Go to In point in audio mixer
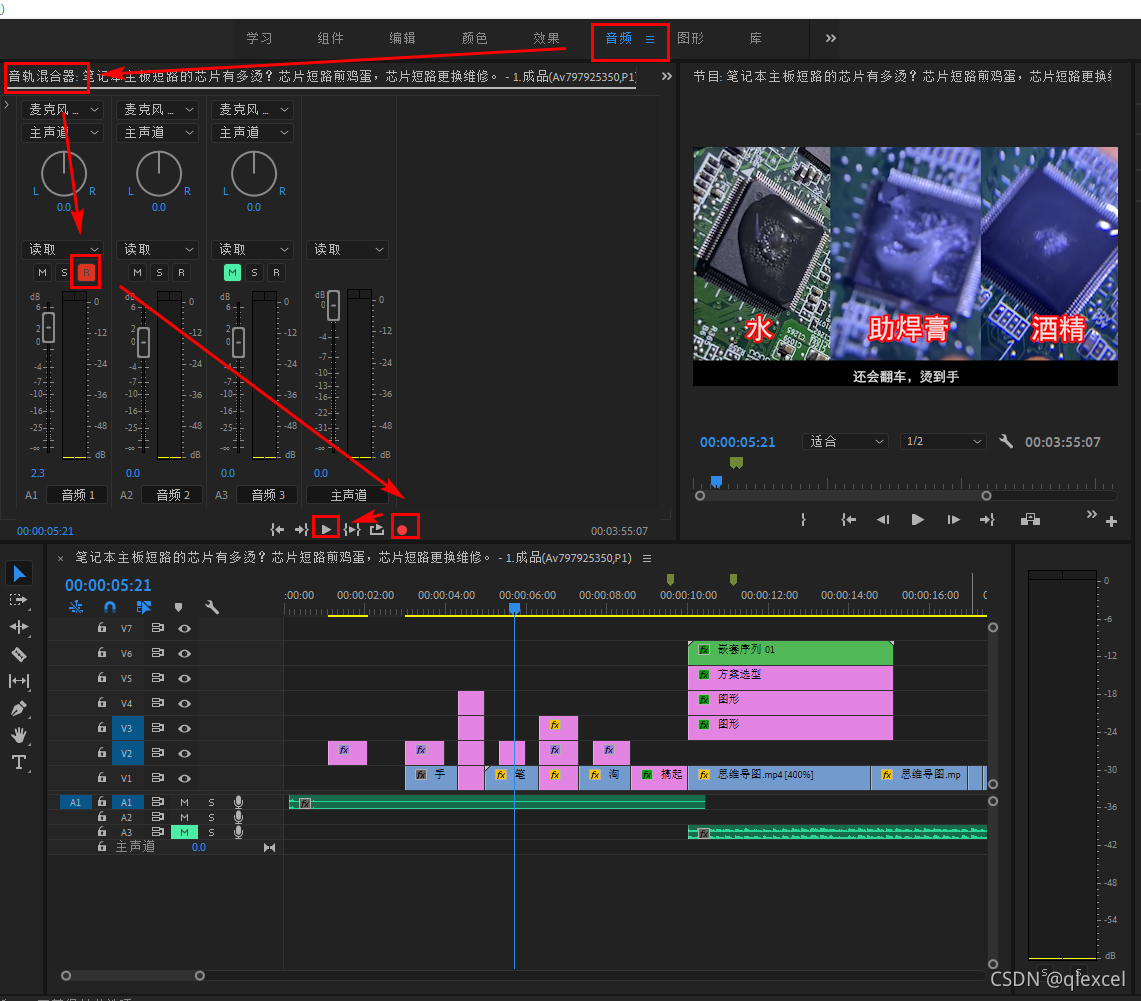The image size is (1141, 1001). tap(277, 529)
